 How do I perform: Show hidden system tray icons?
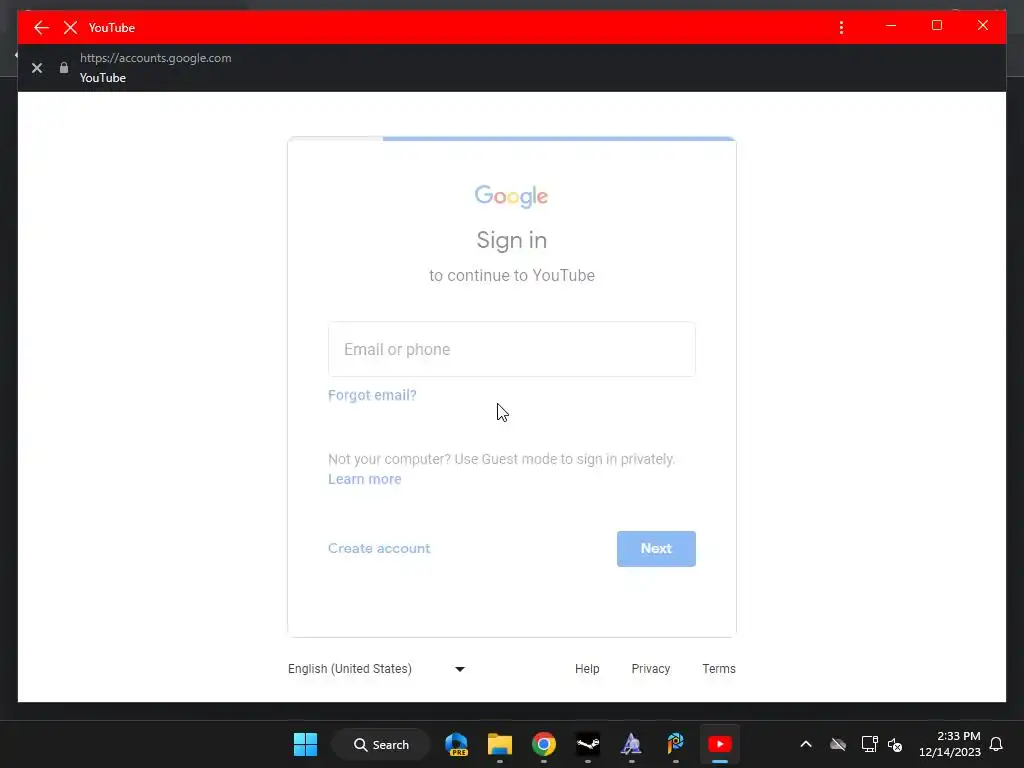coord(806,744)
